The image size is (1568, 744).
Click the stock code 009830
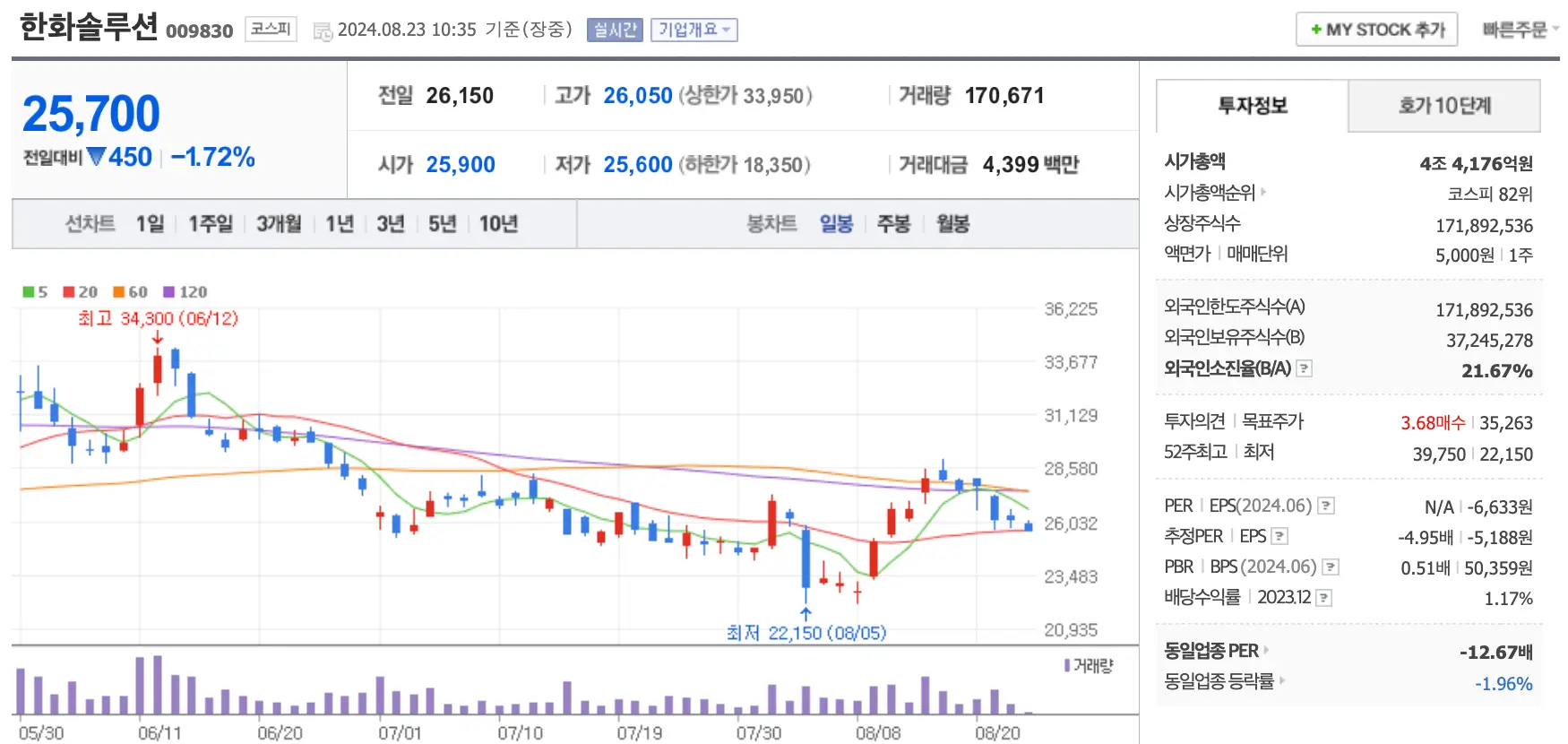click(x=199, y=31)
